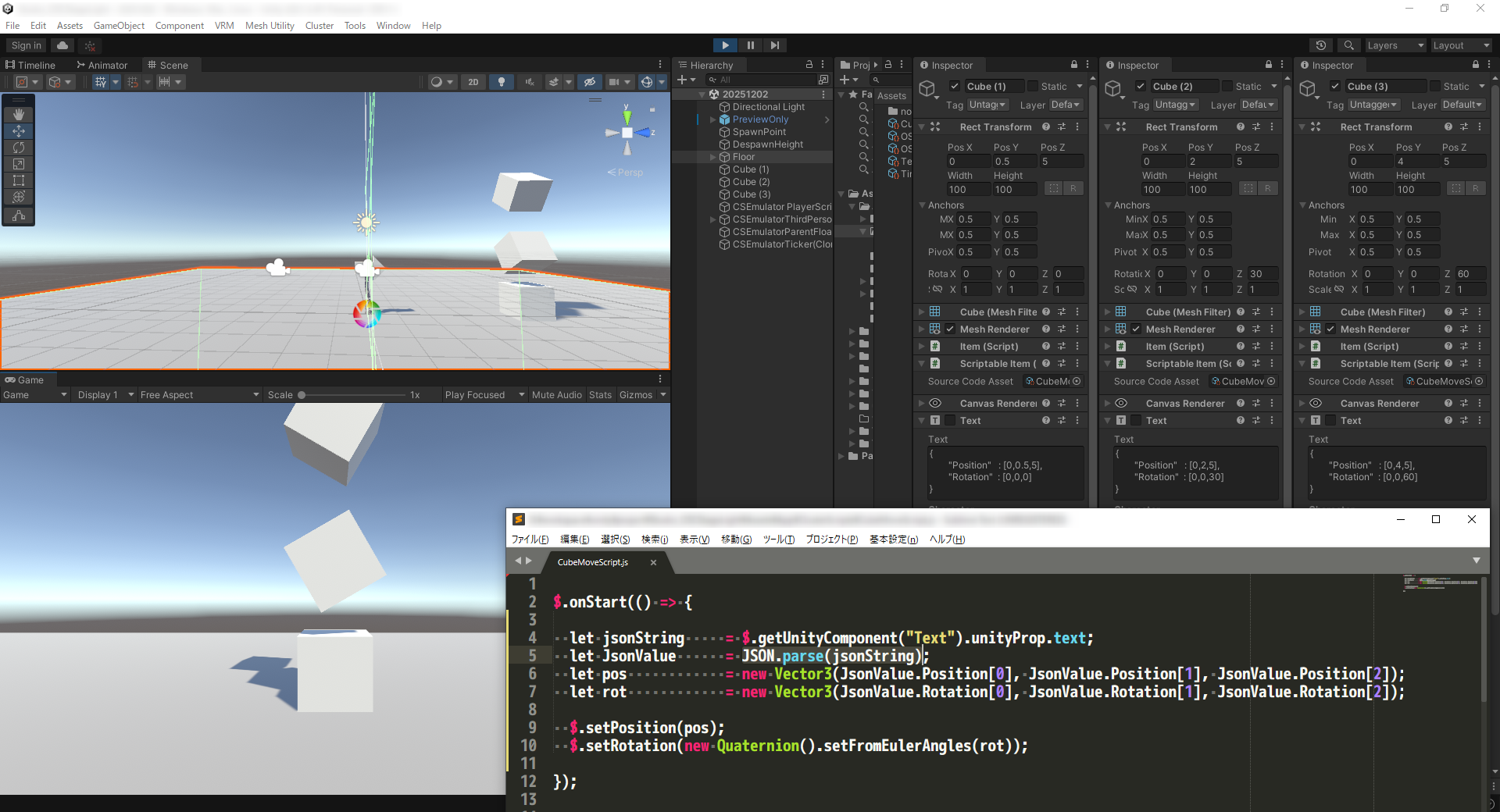Screen dimensions: 1500x812
Task: Click Stats button in Game view
Action: (600, 395)
